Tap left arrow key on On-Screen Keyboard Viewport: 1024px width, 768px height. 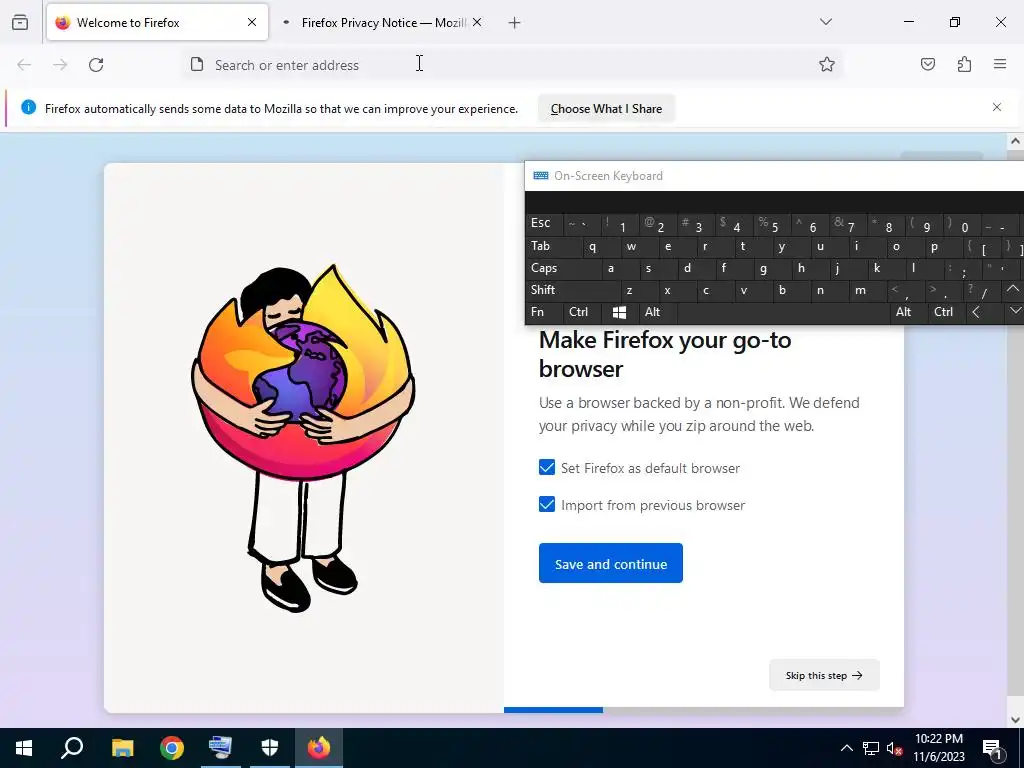(983, 312)
